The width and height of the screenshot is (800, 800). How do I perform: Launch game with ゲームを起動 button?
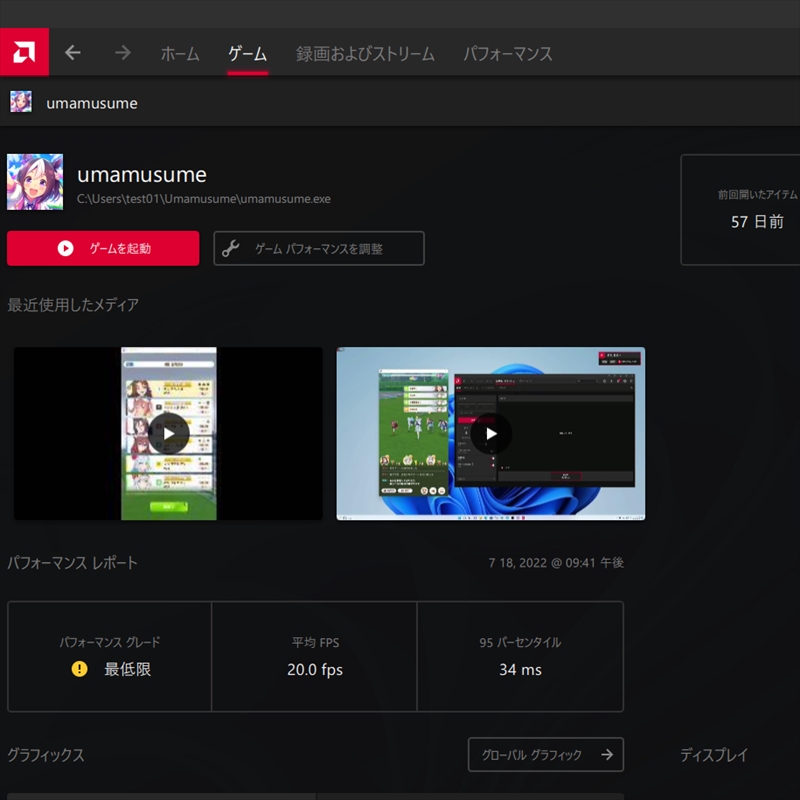click(x=103, y=248)
